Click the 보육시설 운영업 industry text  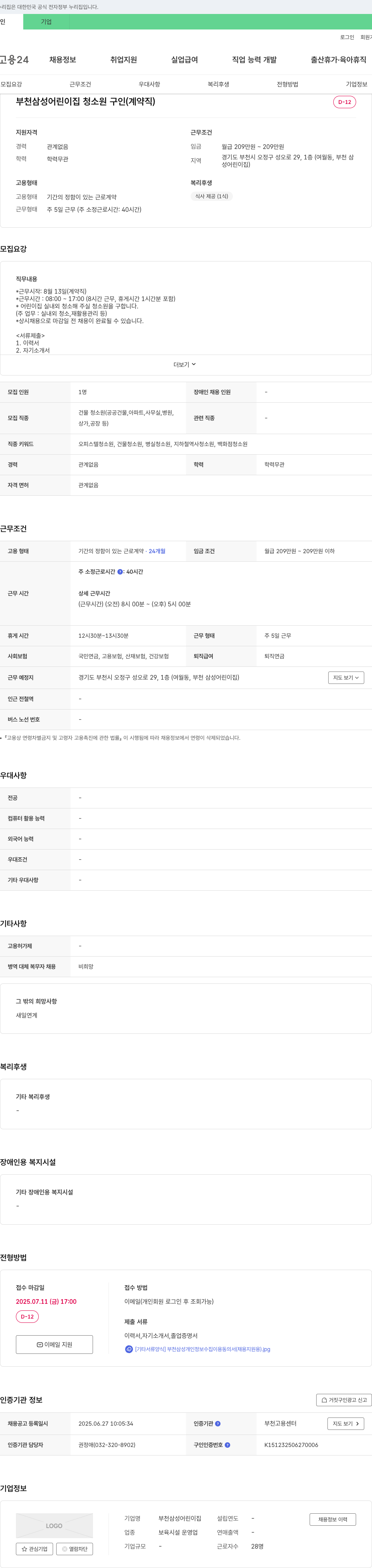point(178,1532)
